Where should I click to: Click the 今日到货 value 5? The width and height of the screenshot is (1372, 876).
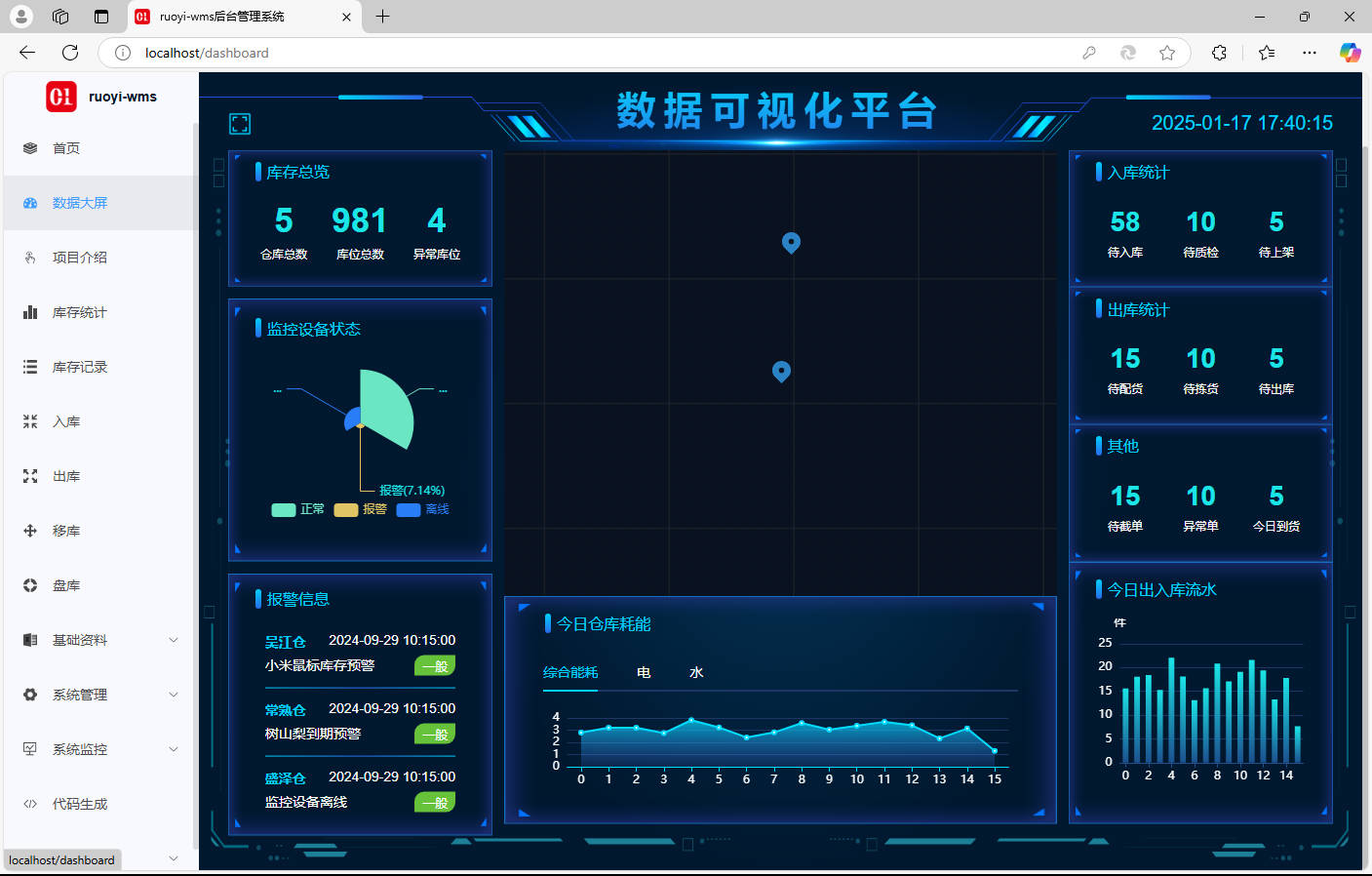pyautogui.click(x=1276, y=496)
